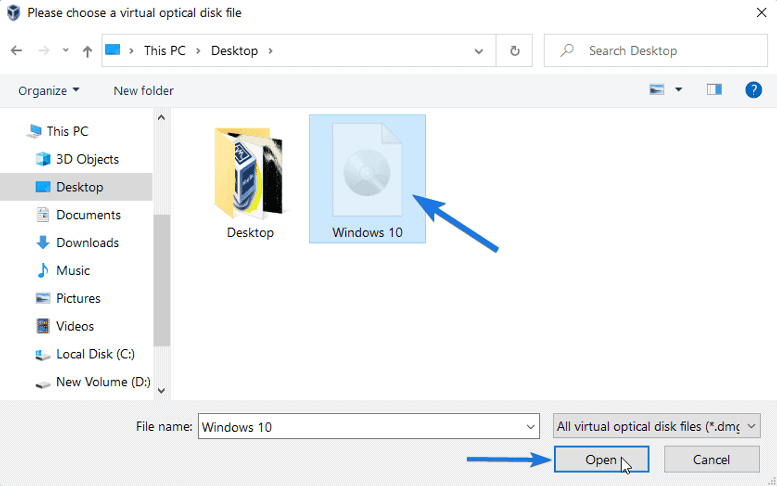The height and width of the screenshot is (486, 777).
Task: Open New Volume (D:) in sidebar
Action: point(103,382)
